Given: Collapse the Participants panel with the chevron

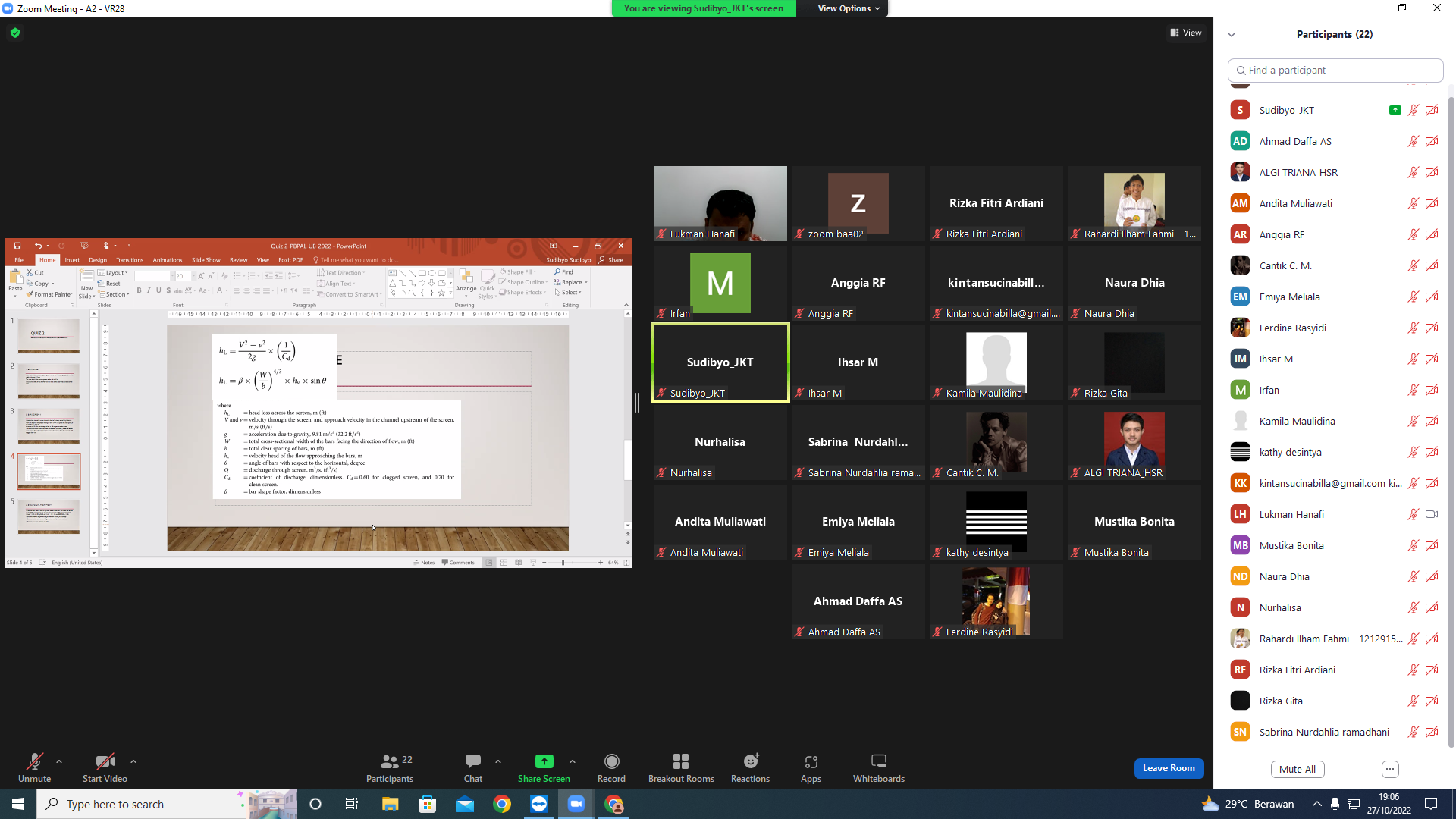Looking at the screenshot, I should coord(1232,35).
